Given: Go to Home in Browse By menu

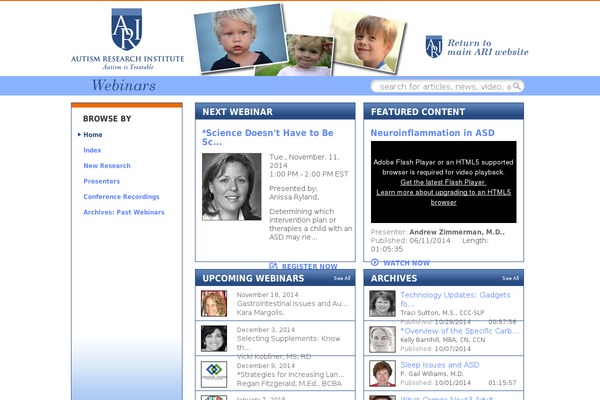Looking at the screenshot, I should click(x=93, y=135).
